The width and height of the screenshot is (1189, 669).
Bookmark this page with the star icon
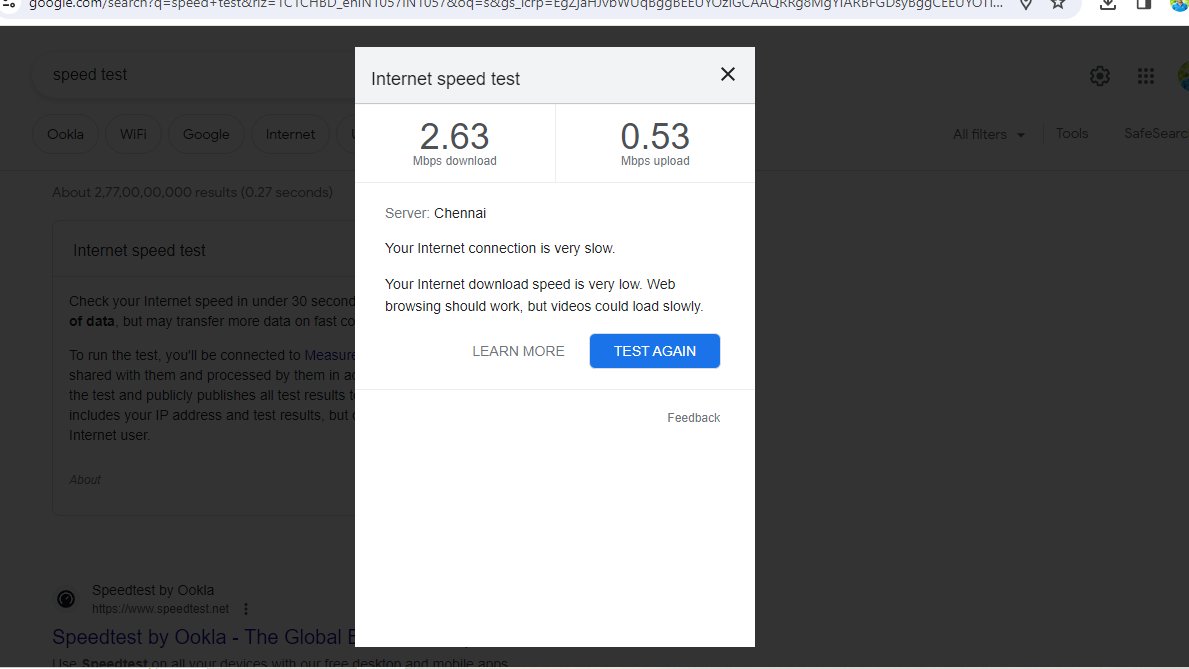coord(1058,5)
